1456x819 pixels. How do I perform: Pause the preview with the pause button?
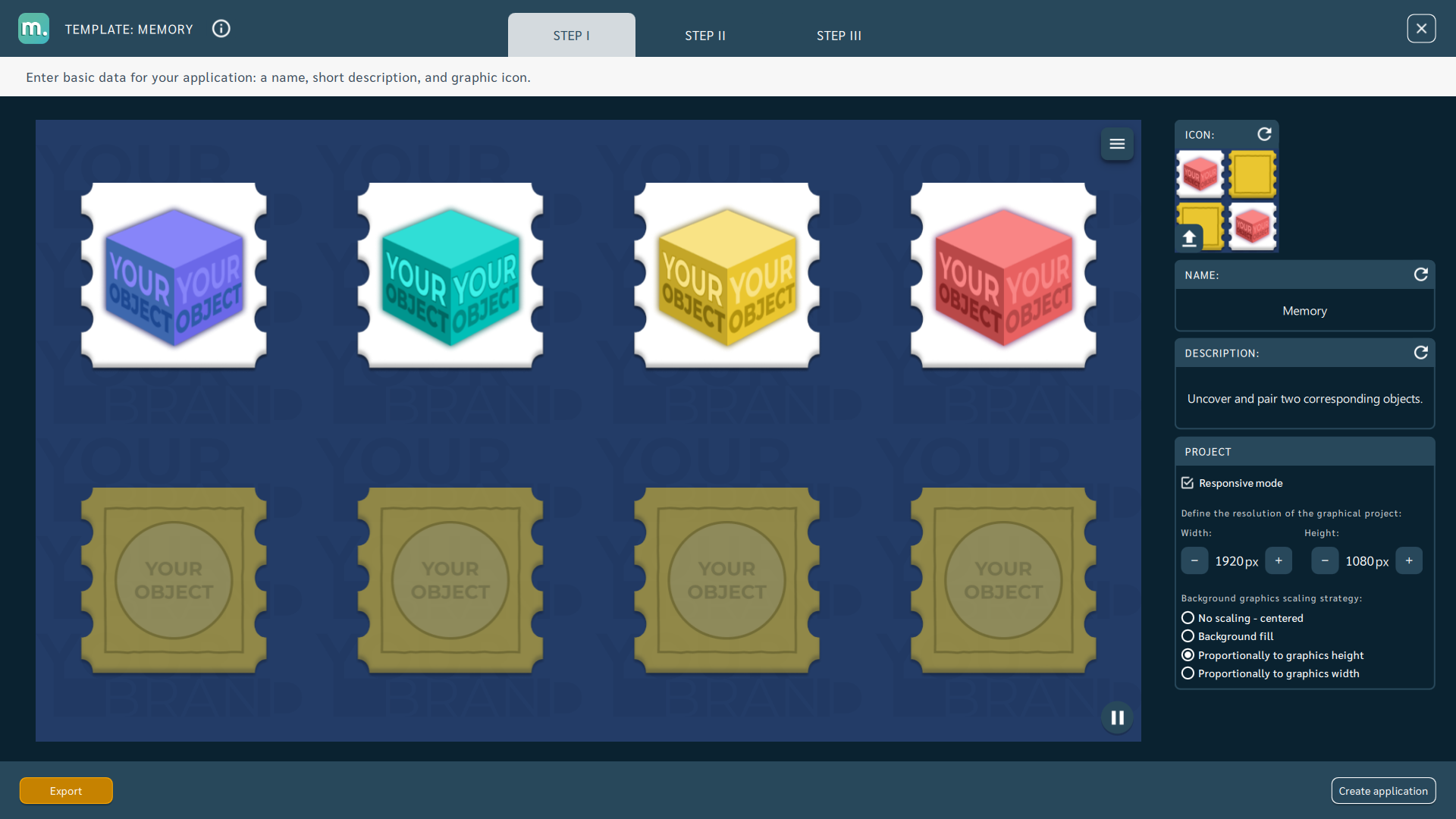coord(1117,717)
